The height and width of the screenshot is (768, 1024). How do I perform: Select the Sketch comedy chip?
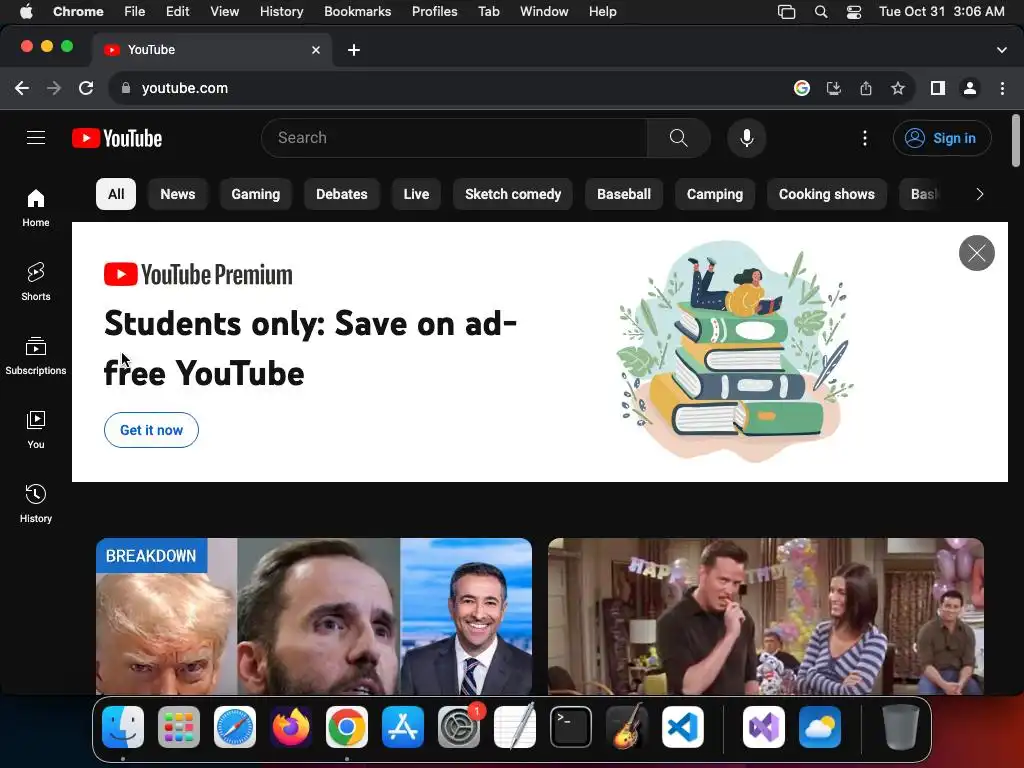click(513, 194)
